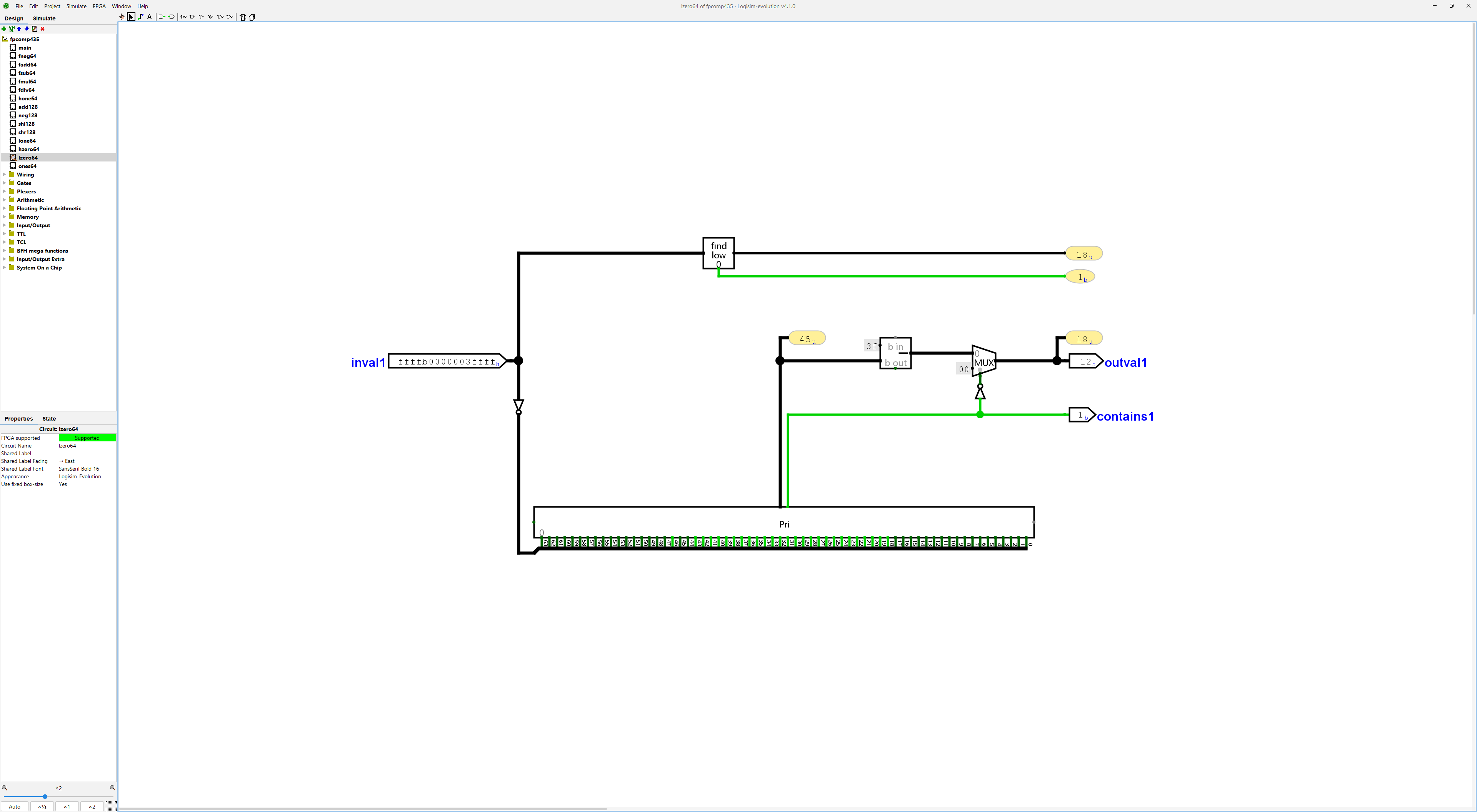Expand the BFH mega functions folder
The width and height of the screenshot is (1477, 812).
(x=5, y=251)
